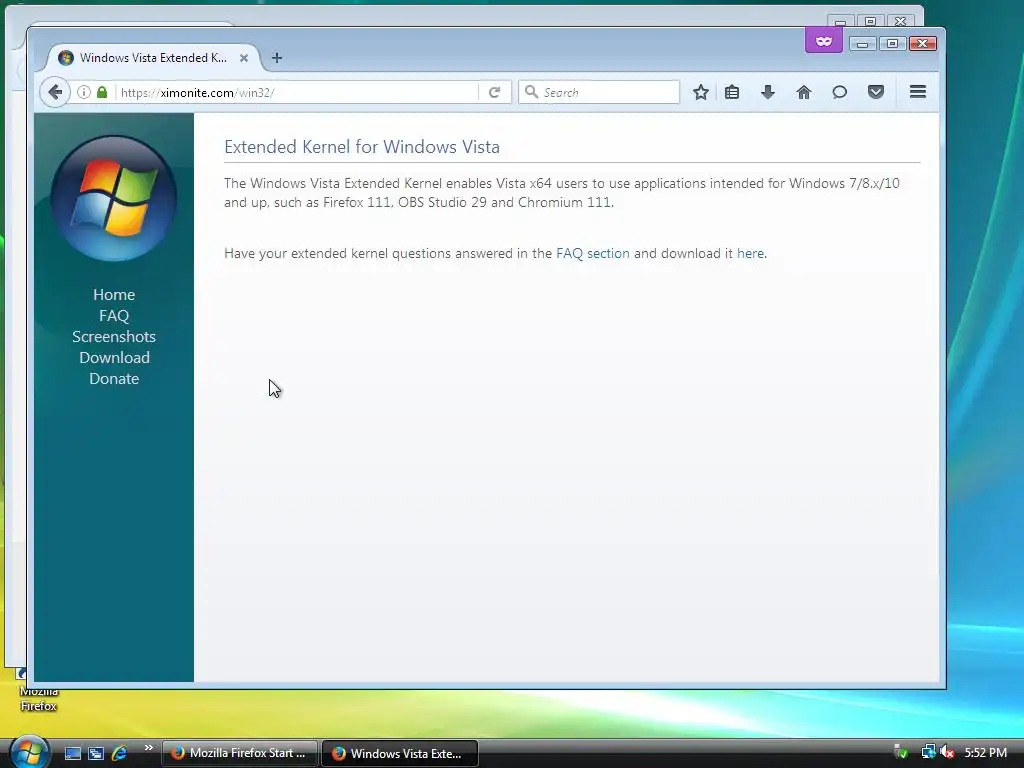Open the Downloads arrow panel
Viewport: 1024px width, 768px height.
click(x=768, y=92)
